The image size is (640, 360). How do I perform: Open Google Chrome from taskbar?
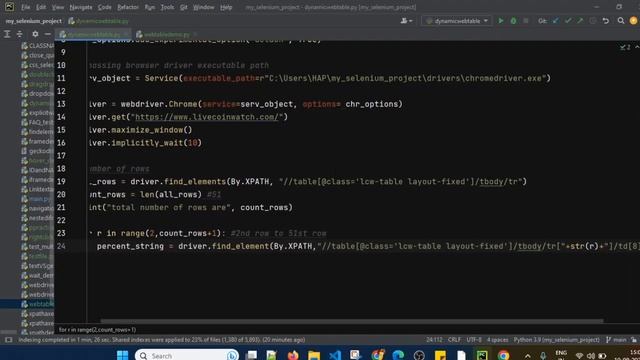tap(503, 355)
